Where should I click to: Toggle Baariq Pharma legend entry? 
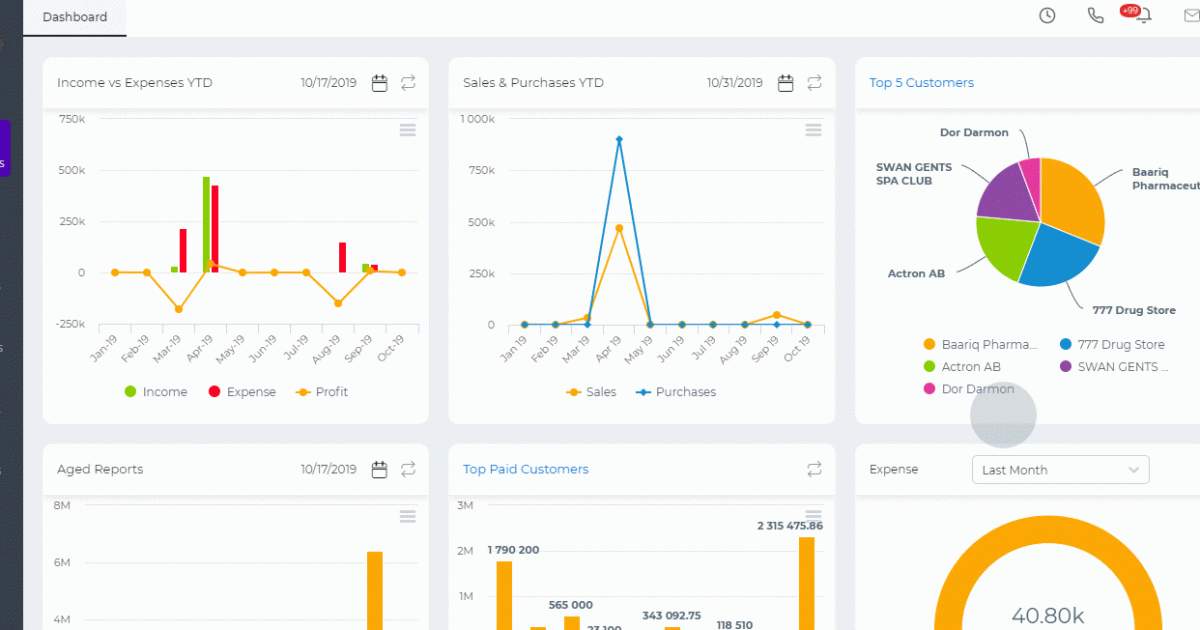tap(980, 344)
